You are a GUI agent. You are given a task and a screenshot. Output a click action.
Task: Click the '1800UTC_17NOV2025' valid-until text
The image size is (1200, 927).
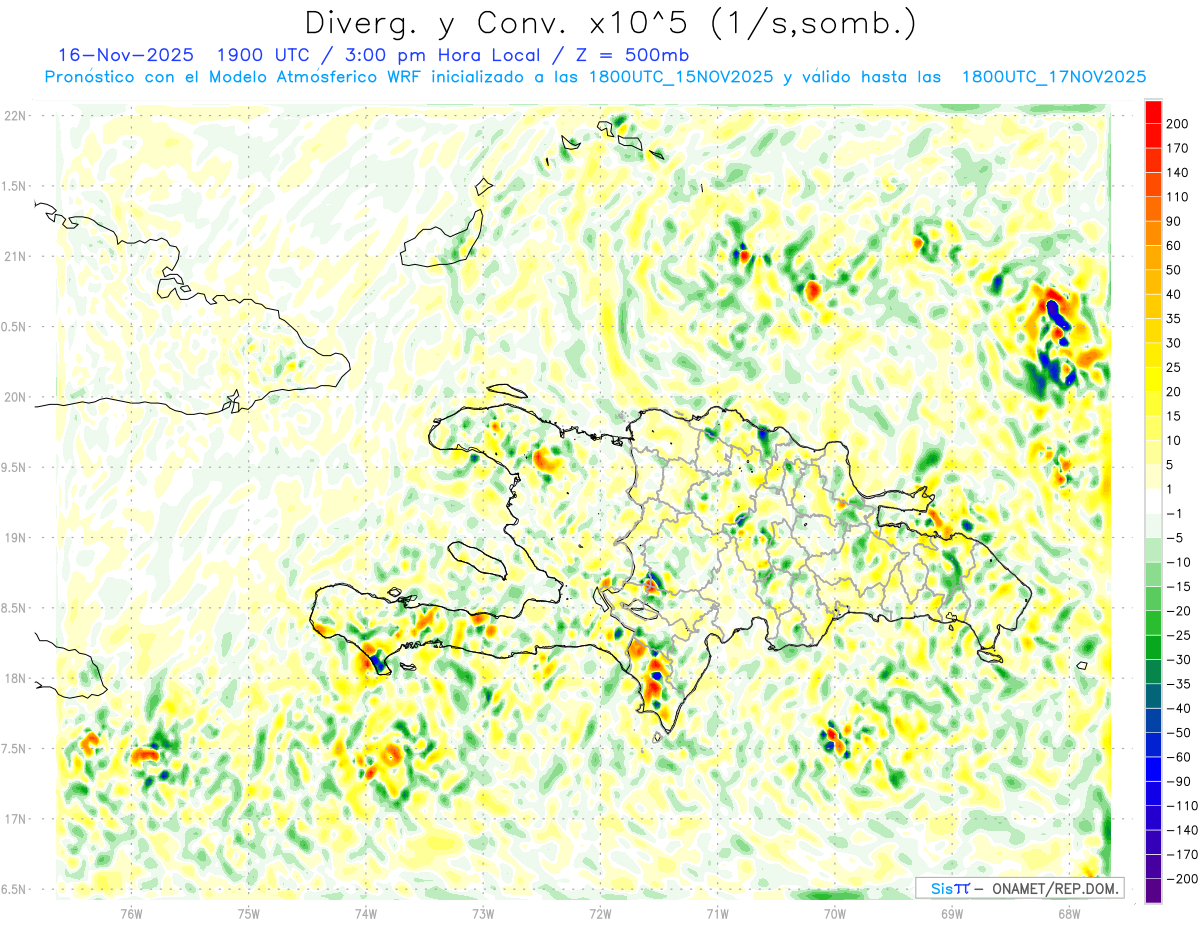click(1054, 77)
